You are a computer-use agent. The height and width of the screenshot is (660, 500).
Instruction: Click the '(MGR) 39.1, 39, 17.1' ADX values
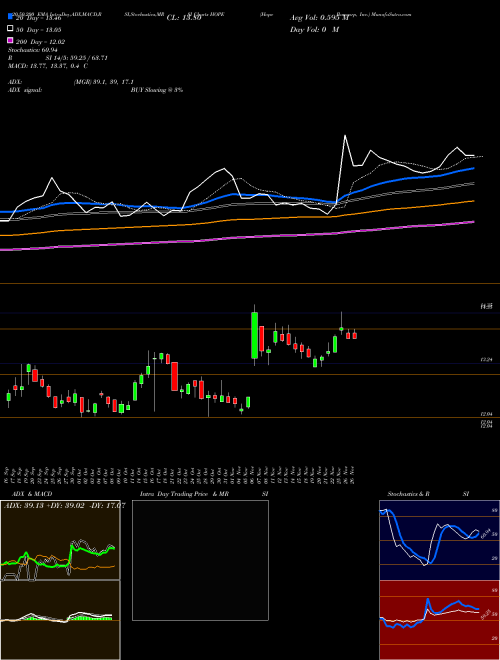click(104, 82)
